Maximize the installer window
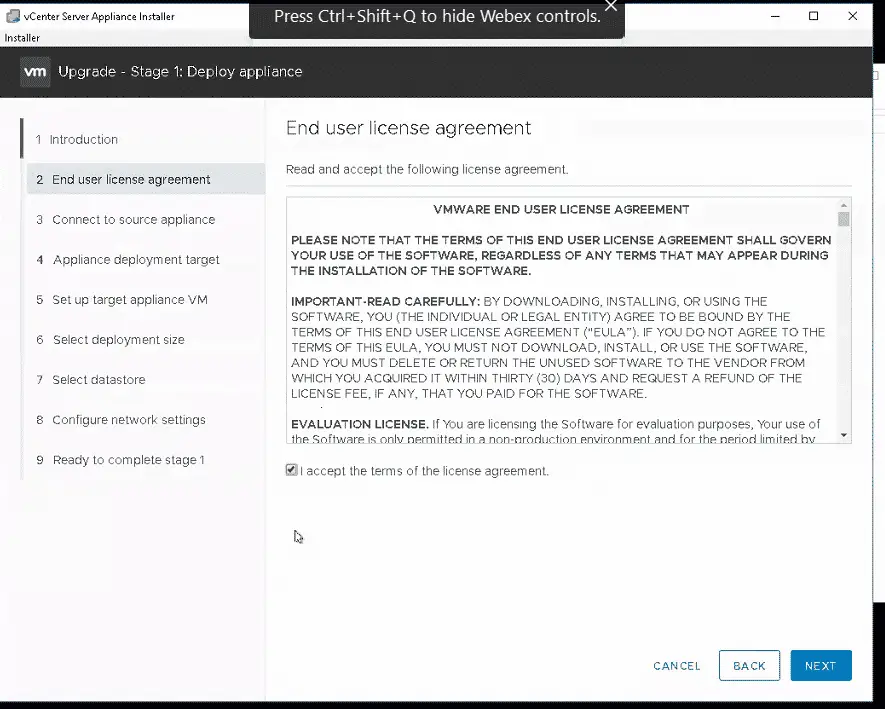This screenshot has height=709, width=885. pos(813,16)
